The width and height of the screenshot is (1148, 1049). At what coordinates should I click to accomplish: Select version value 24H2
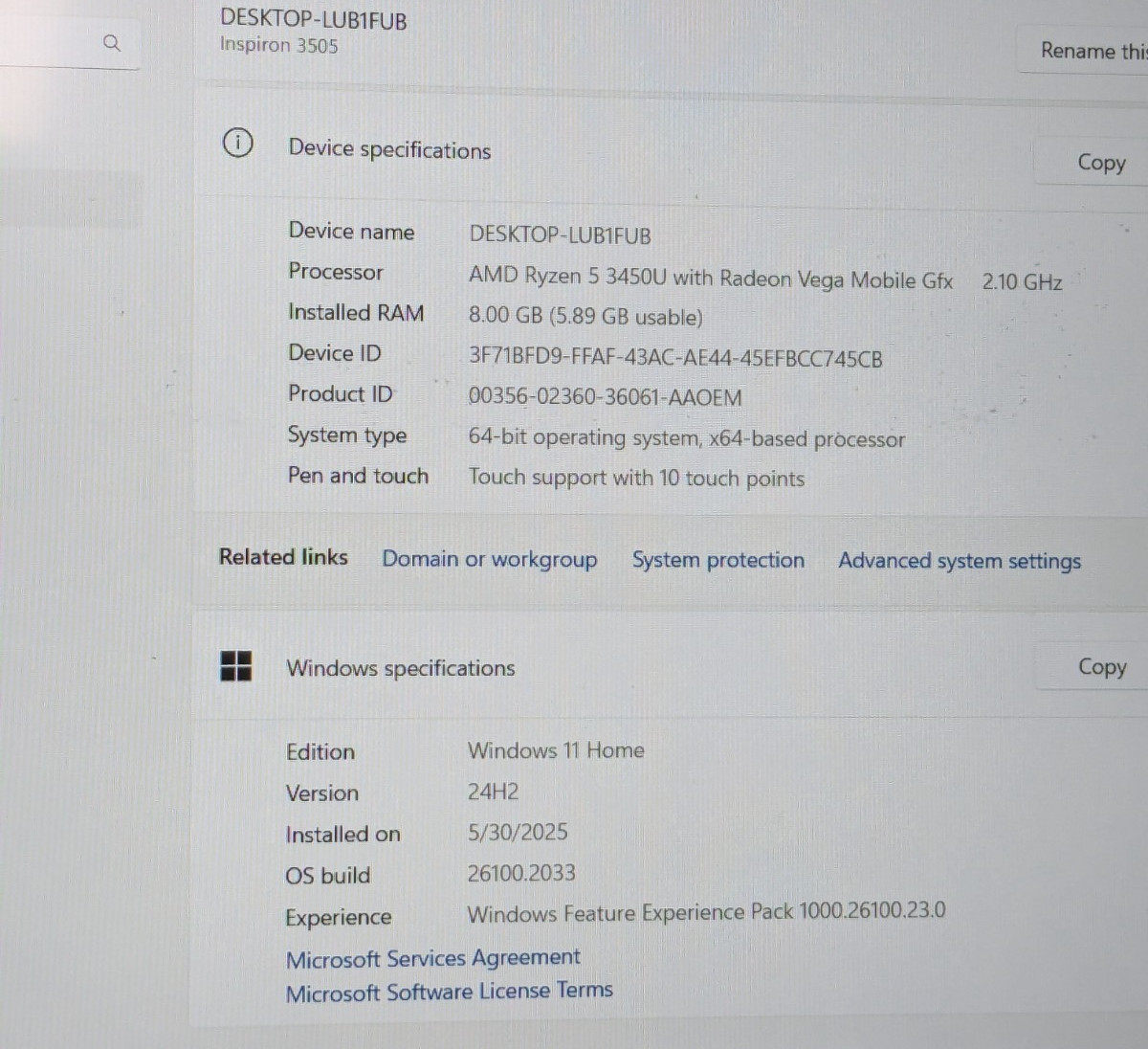[x=493, y=792]
